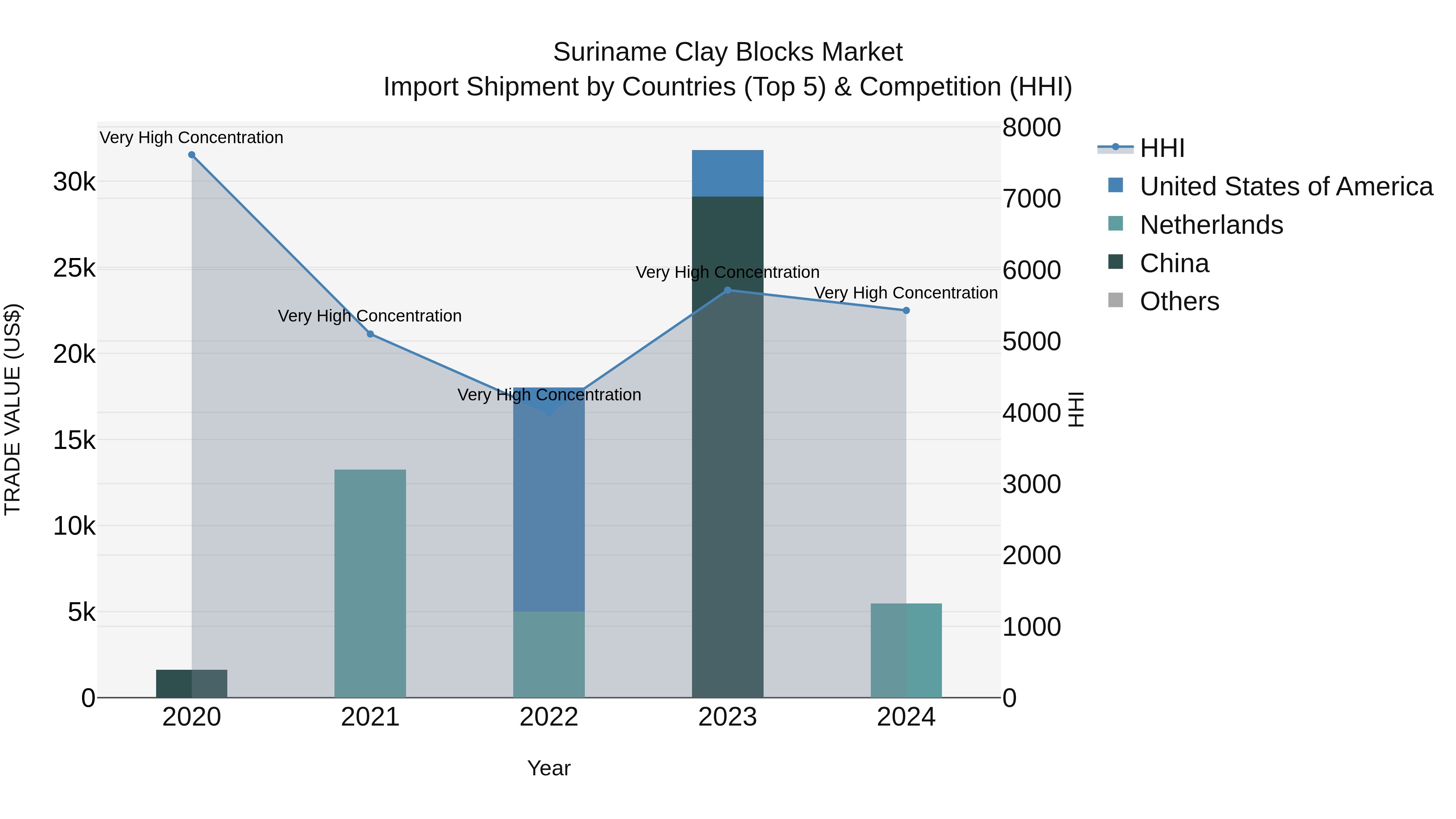Click the right HHI axis title
Viewport: 1456px width, 819px height.
[1076, 410]
